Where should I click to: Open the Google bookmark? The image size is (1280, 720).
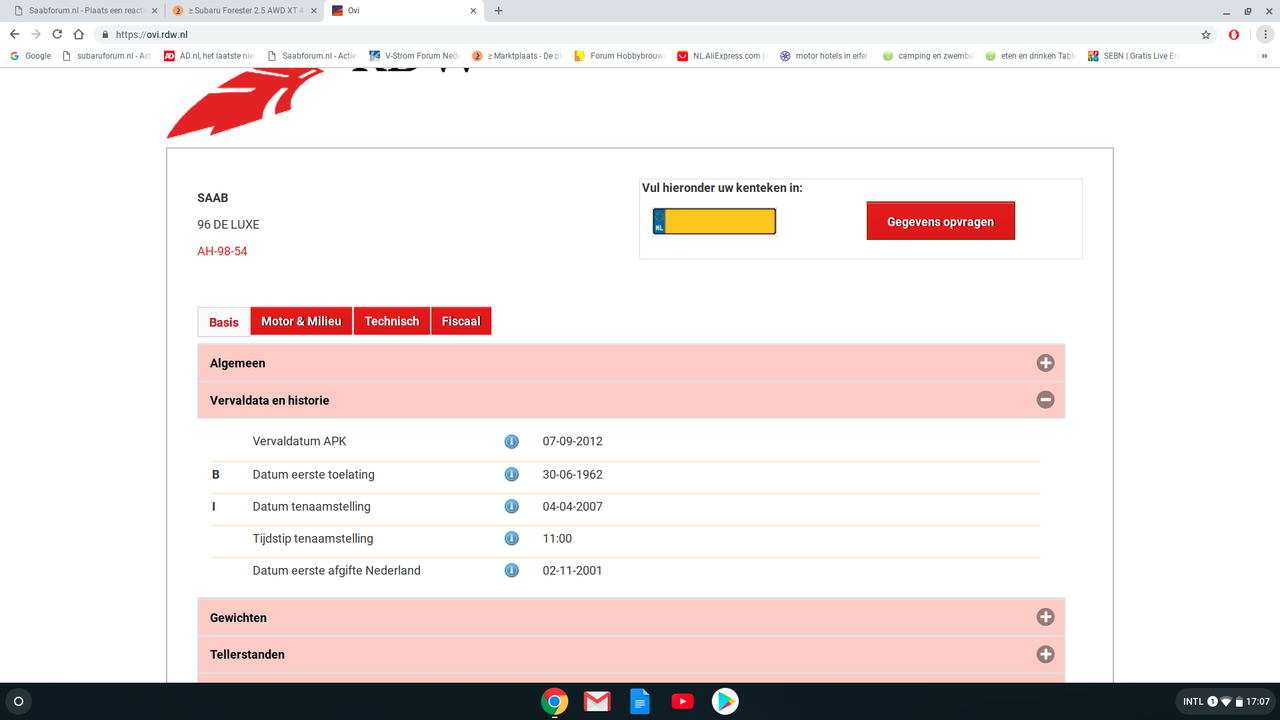click(30, 56)
